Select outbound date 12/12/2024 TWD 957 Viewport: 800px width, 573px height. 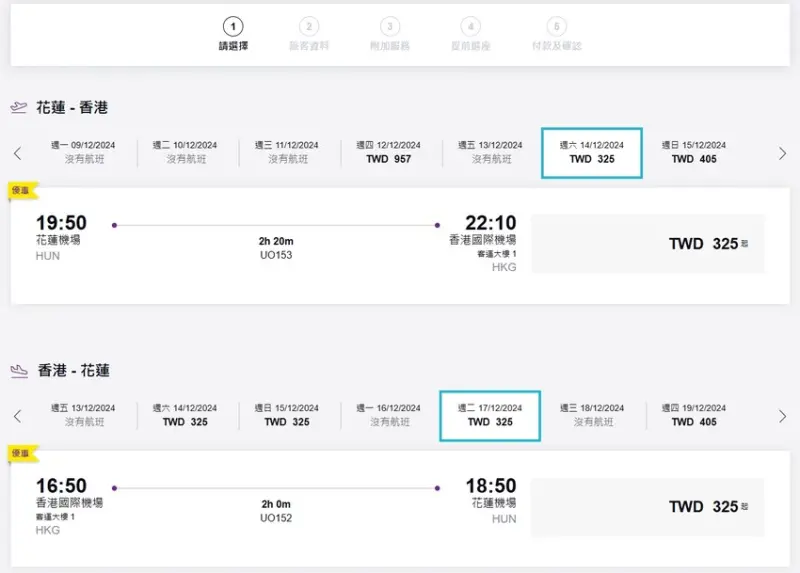389,152
